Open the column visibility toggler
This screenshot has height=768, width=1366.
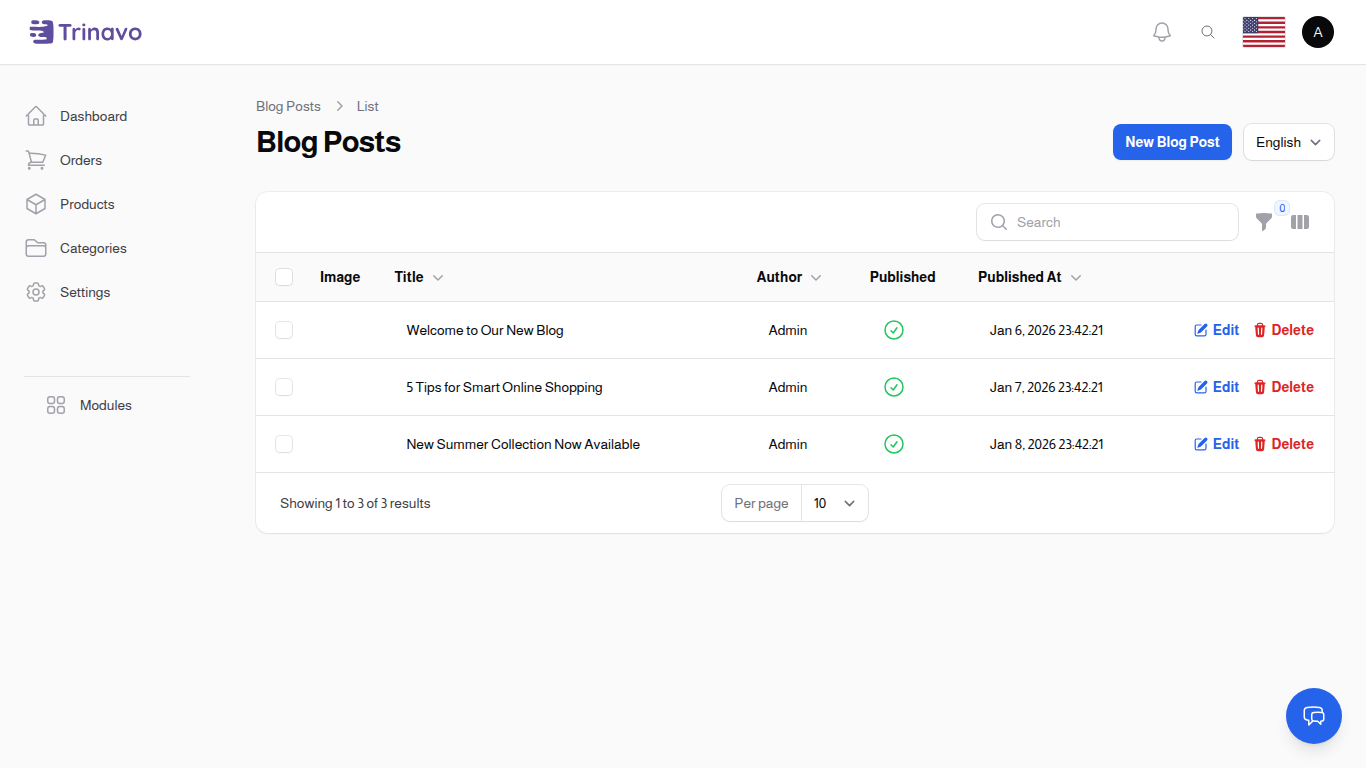click(x=1300, y=222)
